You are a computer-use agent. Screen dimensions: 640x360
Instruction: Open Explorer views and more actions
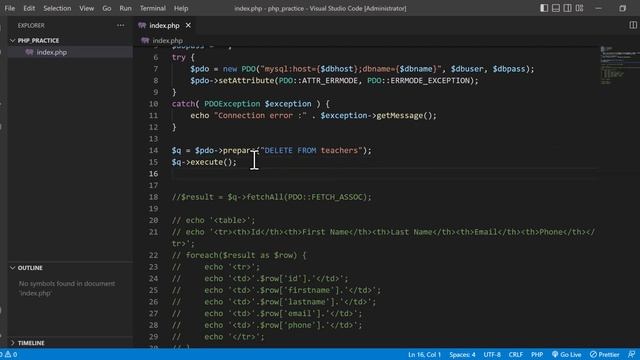pyautogui.click(x=120, y=25)
